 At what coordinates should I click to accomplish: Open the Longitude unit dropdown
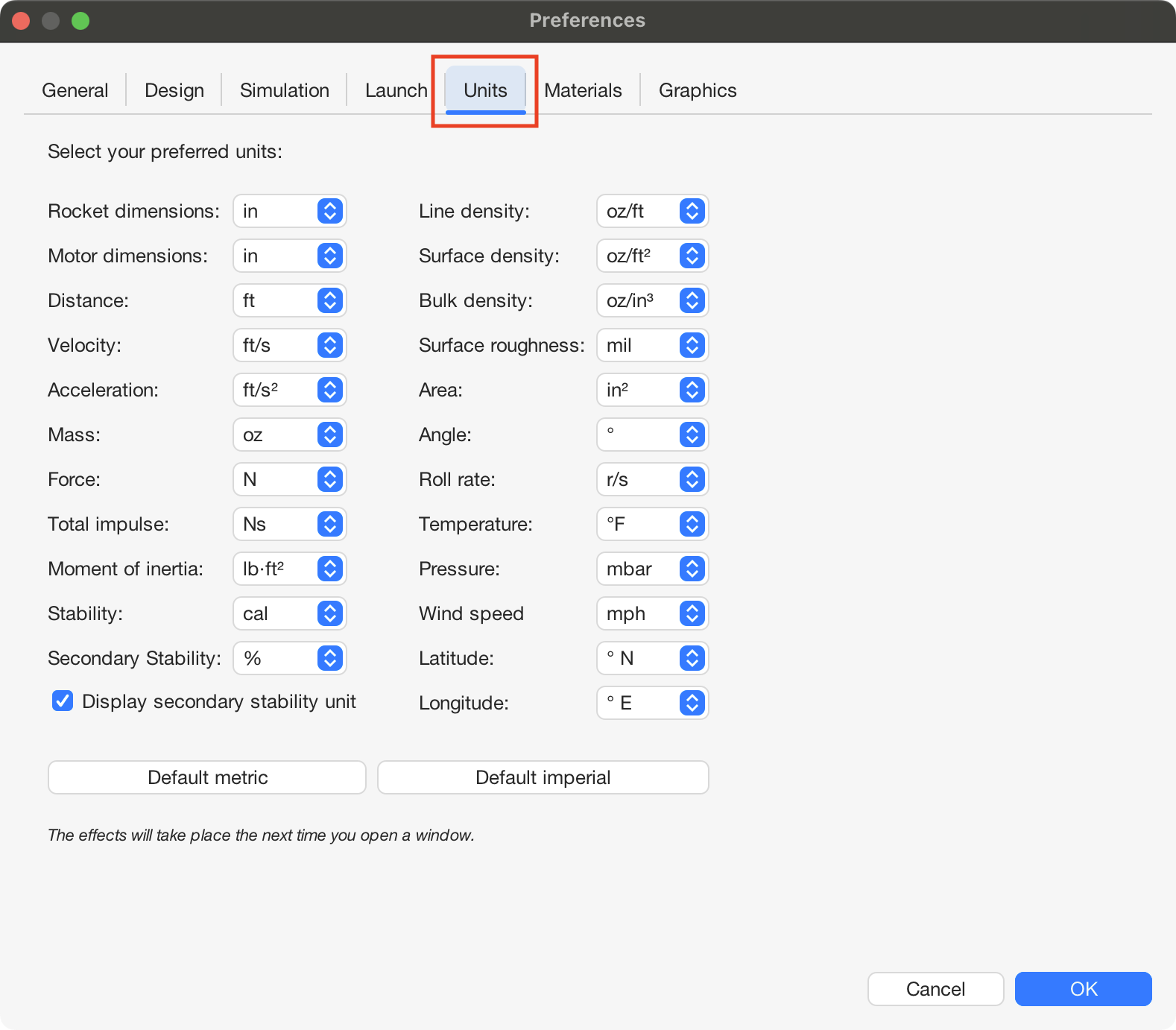coord(652,704)
